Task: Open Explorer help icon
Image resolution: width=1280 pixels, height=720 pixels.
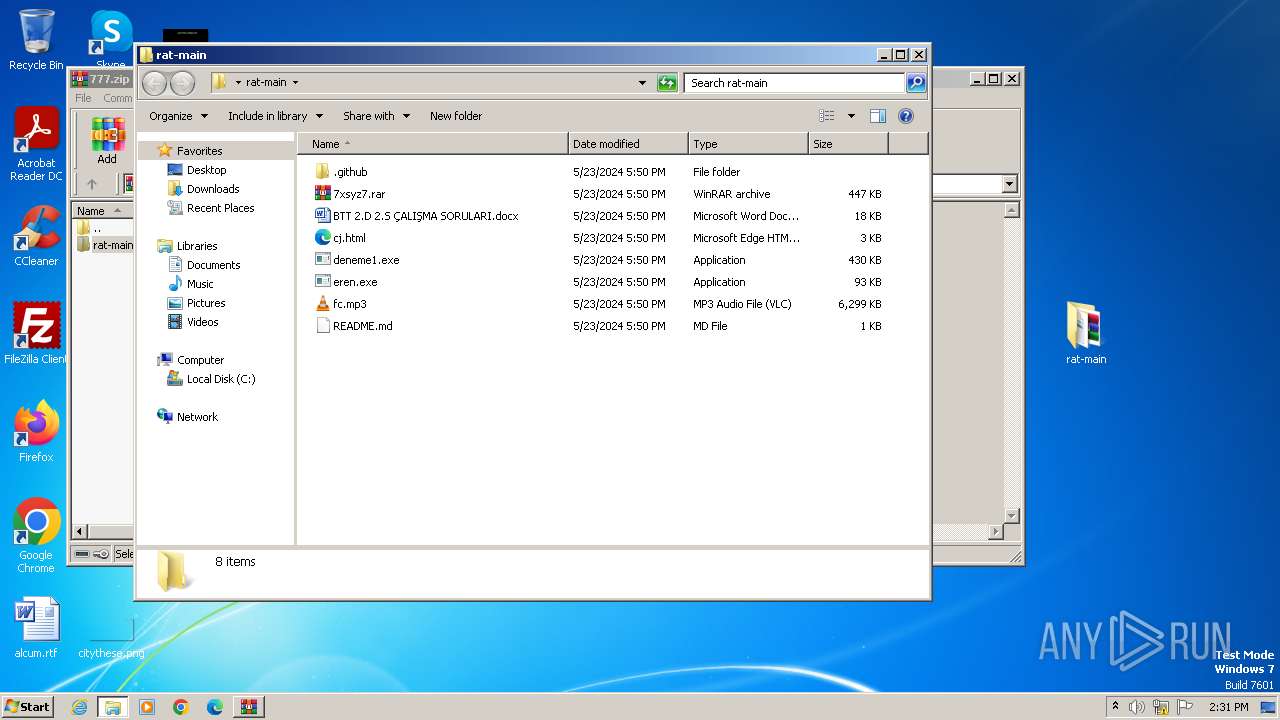Action: click(x=906, y=116)
